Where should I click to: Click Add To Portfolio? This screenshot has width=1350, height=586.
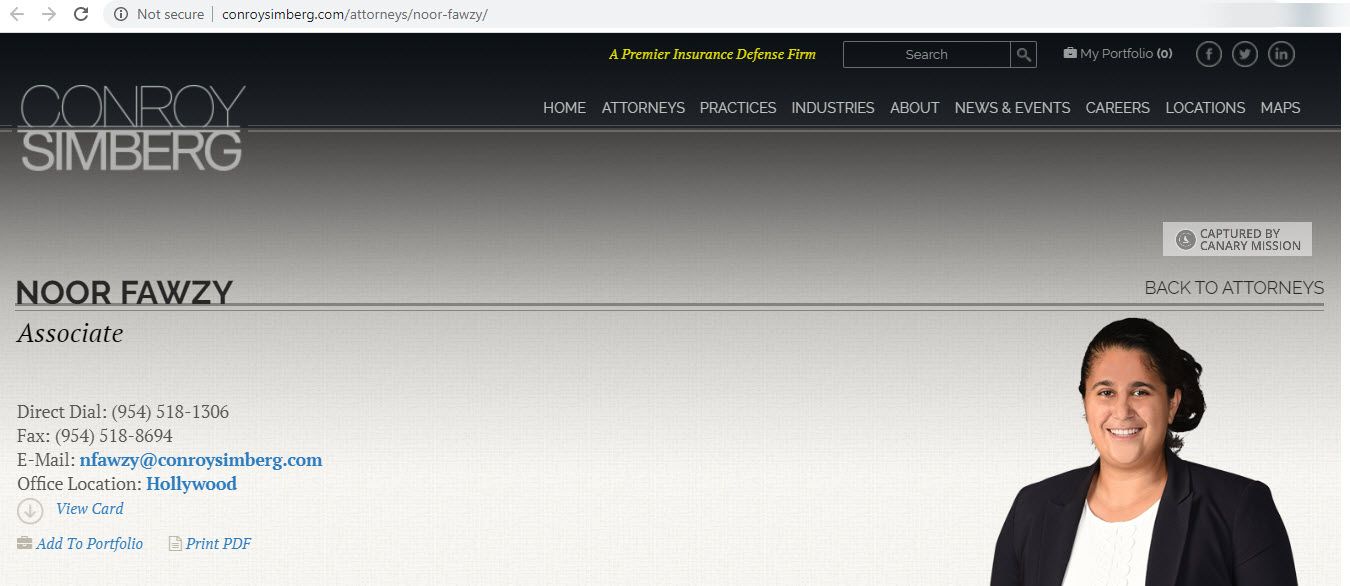tap(89, 544)
